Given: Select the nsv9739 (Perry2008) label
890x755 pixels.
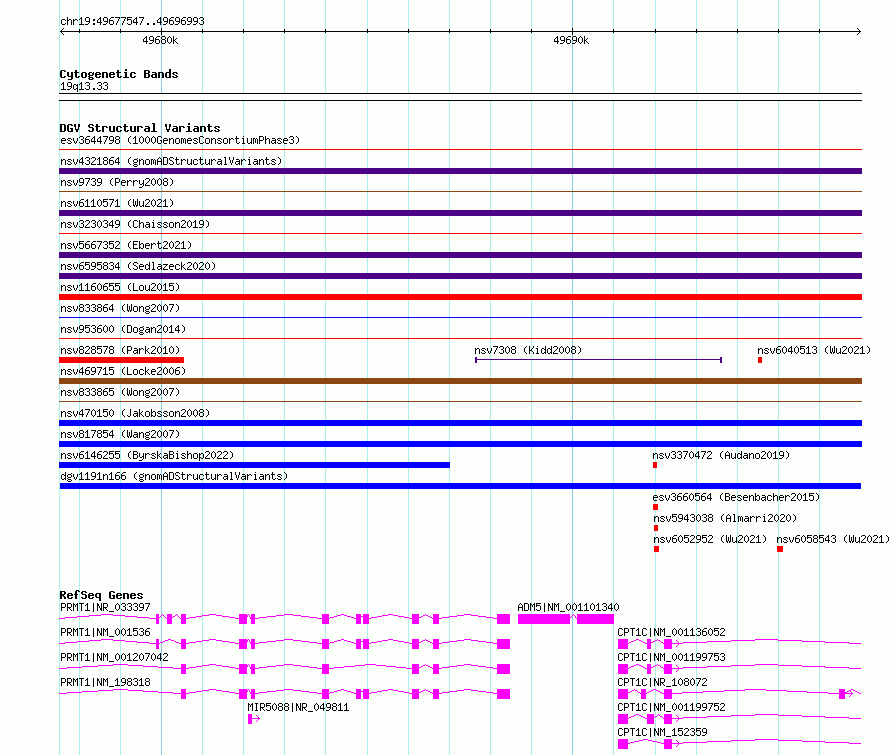Looking at the screenshot, I should click(117, 182).
